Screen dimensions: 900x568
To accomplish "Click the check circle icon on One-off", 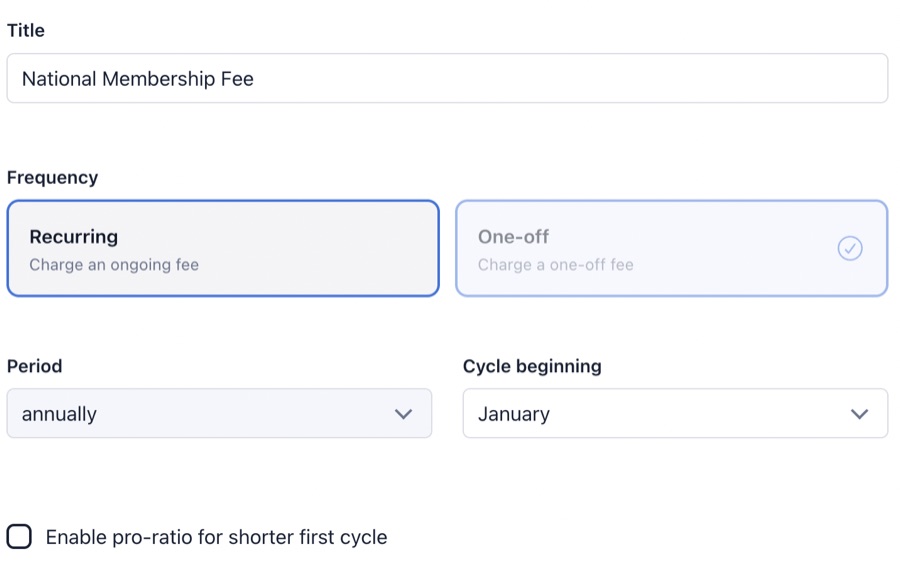I will [x=849, y=248].
